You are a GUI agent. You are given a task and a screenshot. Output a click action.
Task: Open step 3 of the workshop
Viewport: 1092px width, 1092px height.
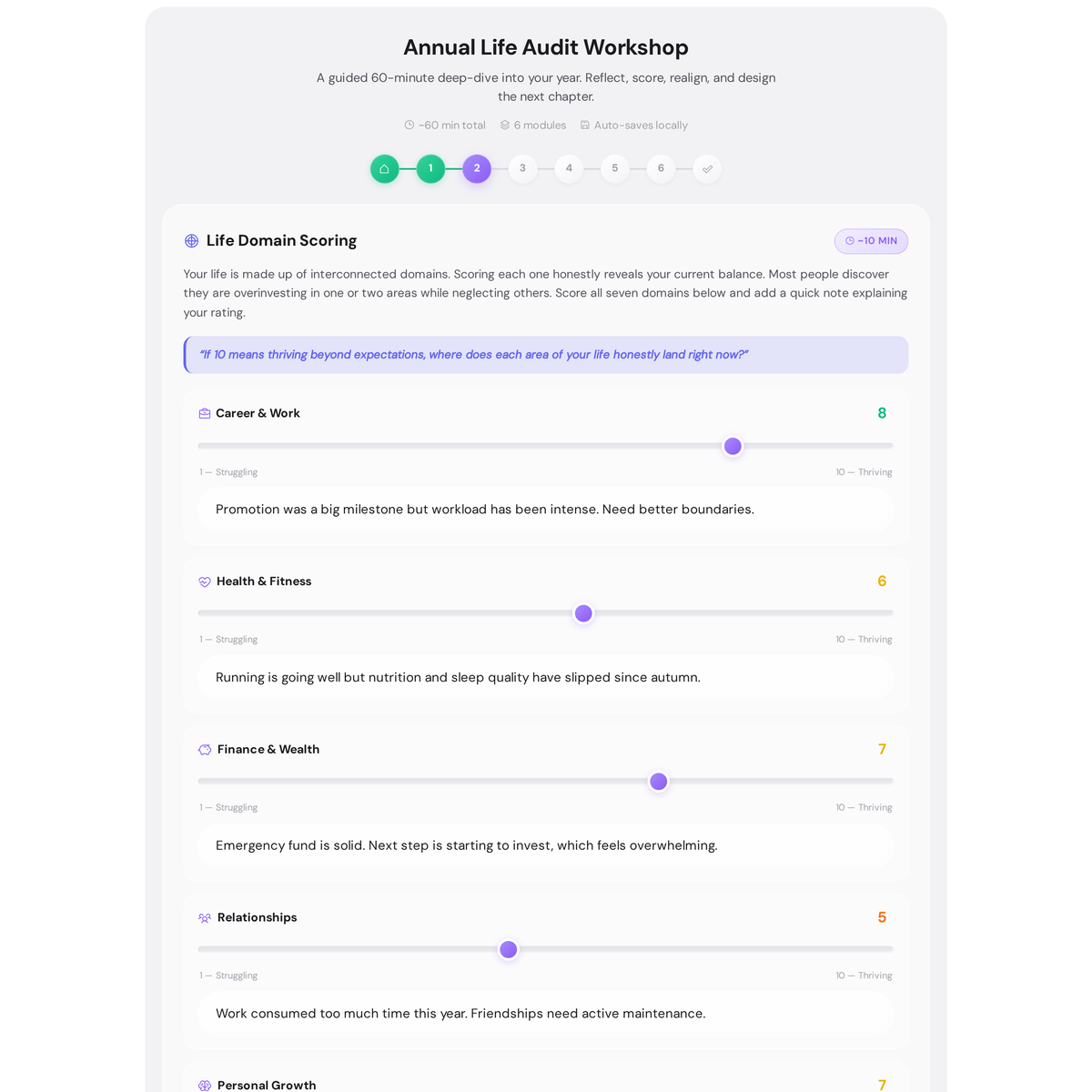[x=522, y=168]
